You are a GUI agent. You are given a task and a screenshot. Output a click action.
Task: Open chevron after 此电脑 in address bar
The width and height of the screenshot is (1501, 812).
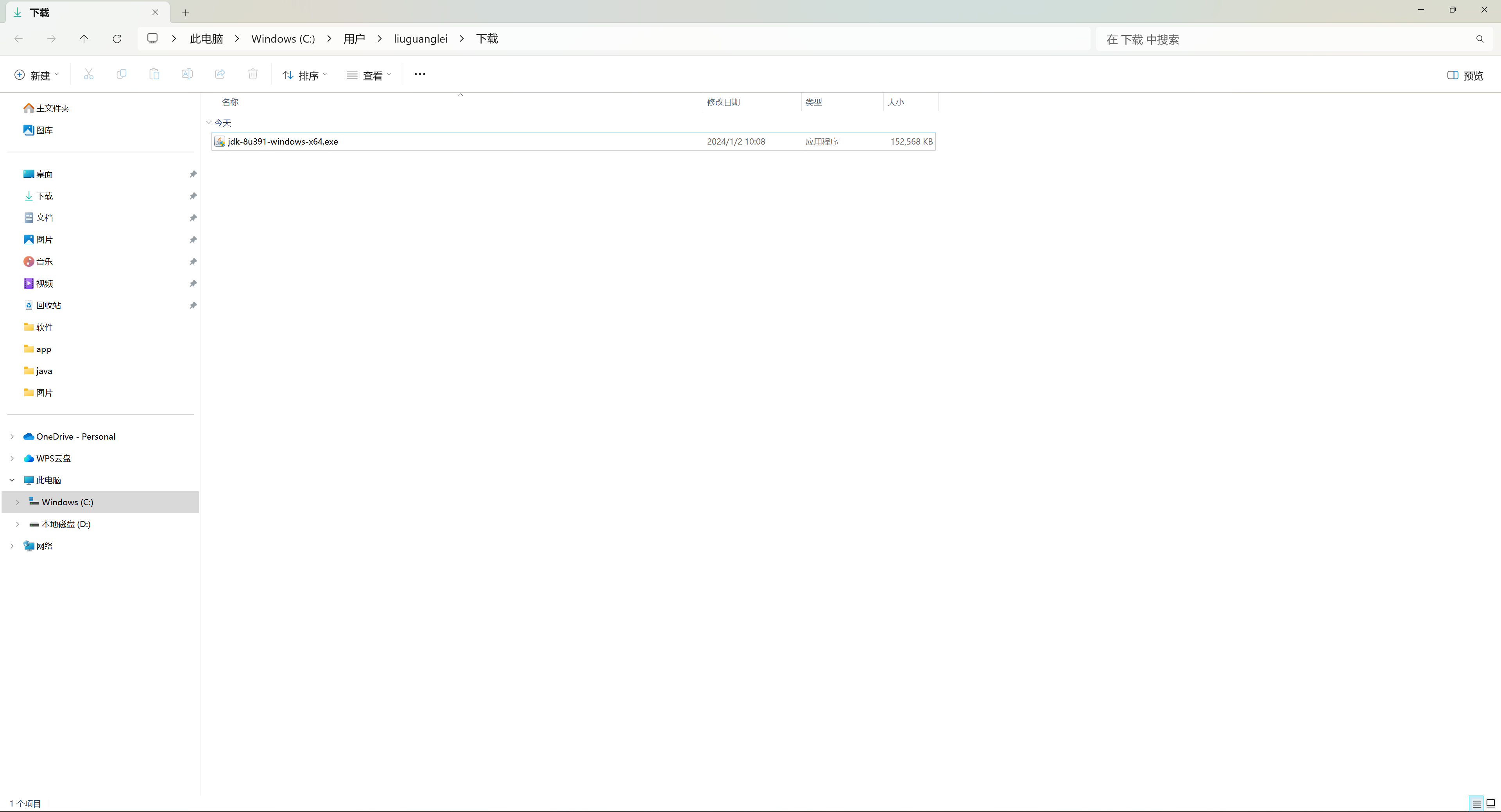[x=237, y=38]
